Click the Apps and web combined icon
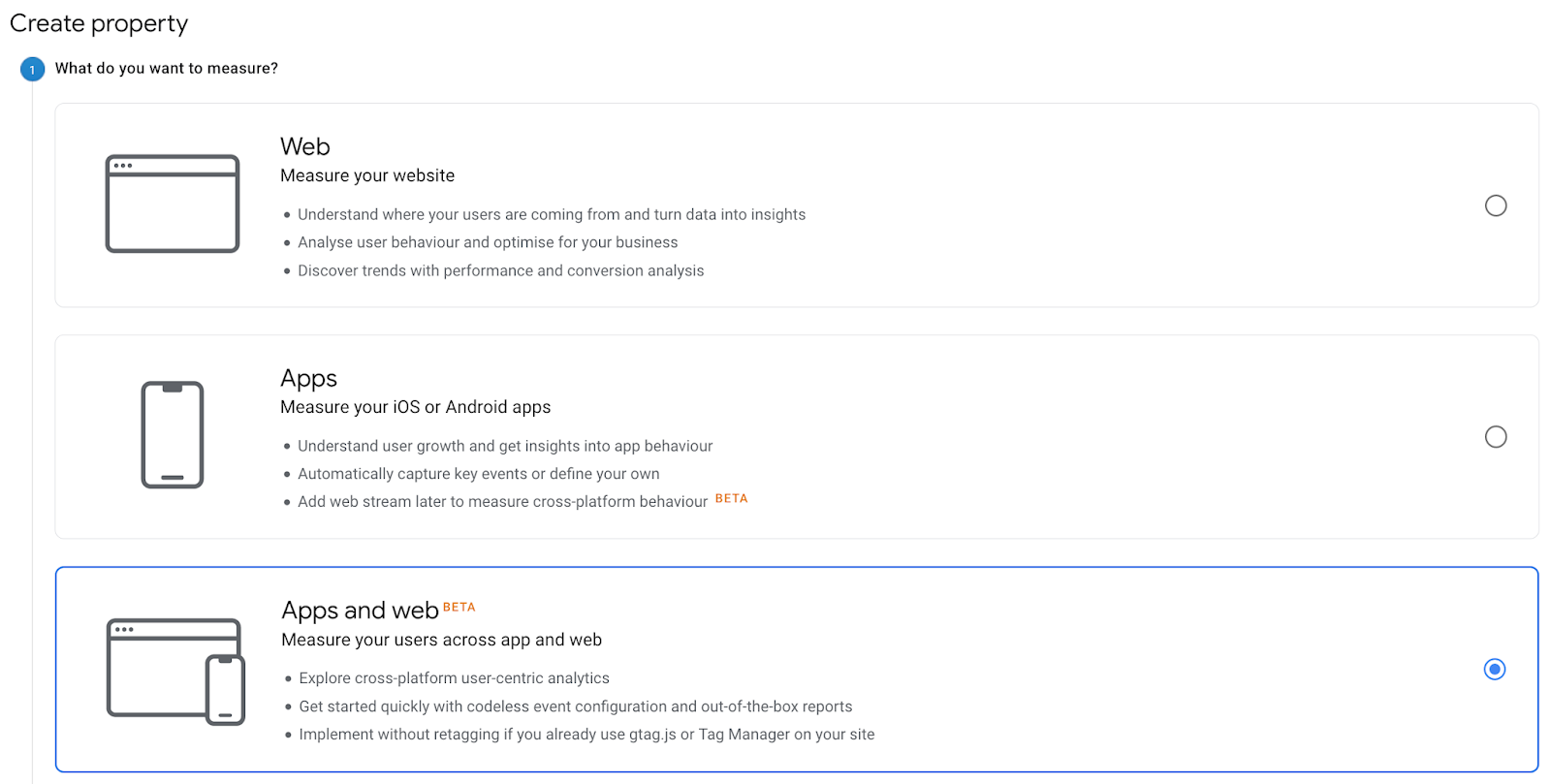 click(x=175, y=672)
